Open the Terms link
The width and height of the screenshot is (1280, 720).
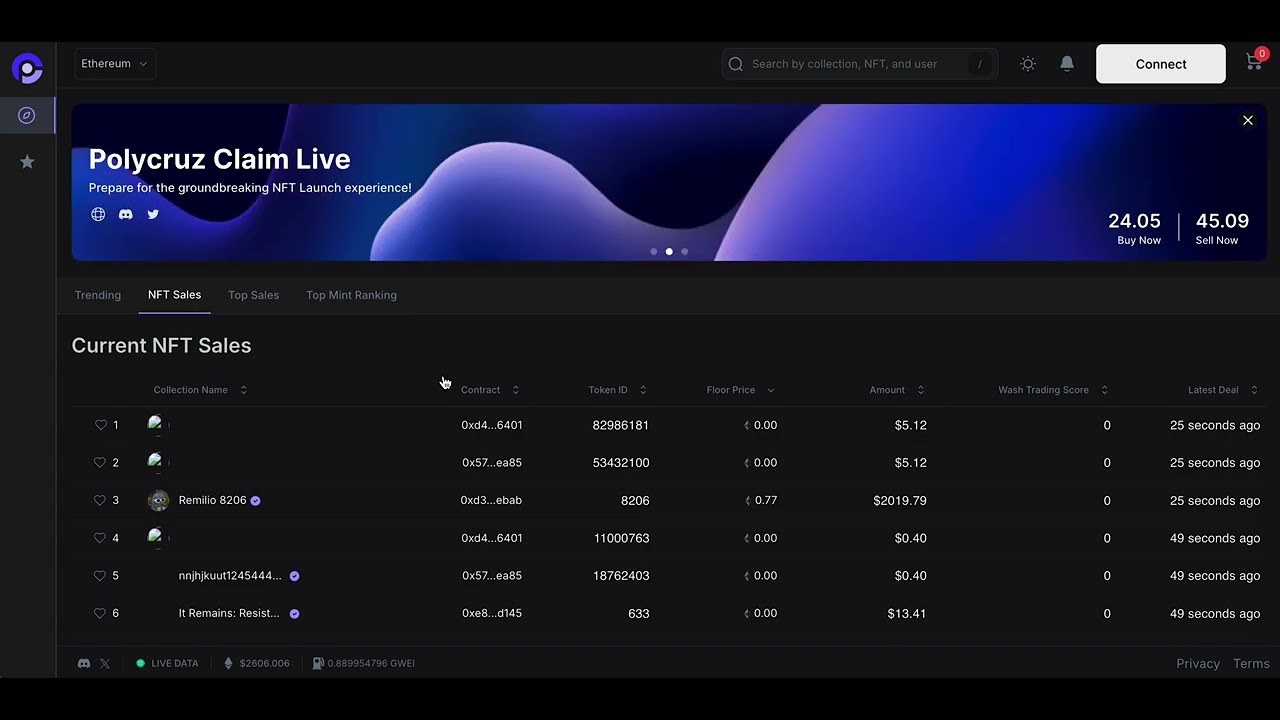tap(1251, 664)
